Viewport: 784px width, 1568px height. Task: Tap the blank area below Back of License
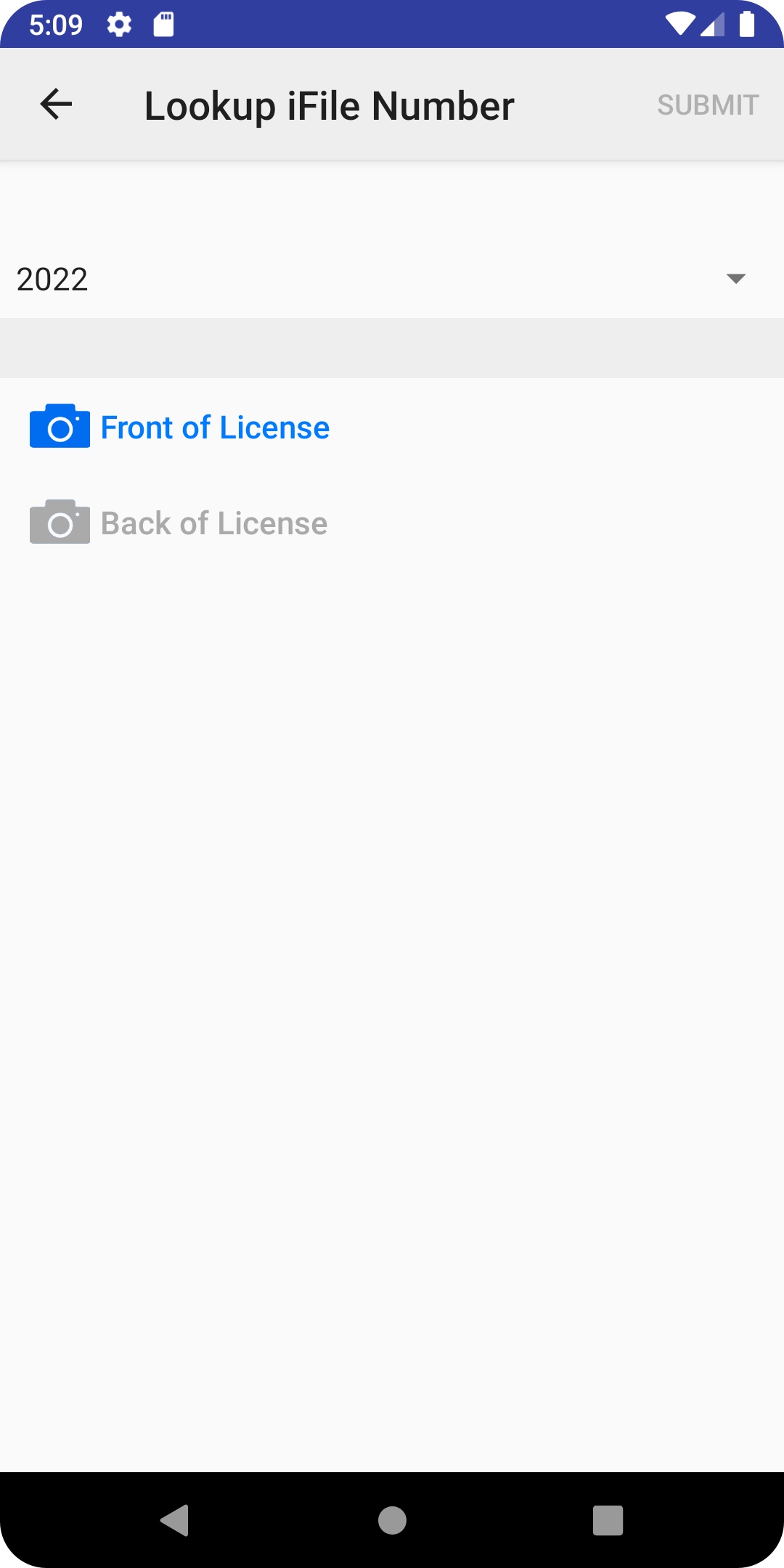point(392,1009)
